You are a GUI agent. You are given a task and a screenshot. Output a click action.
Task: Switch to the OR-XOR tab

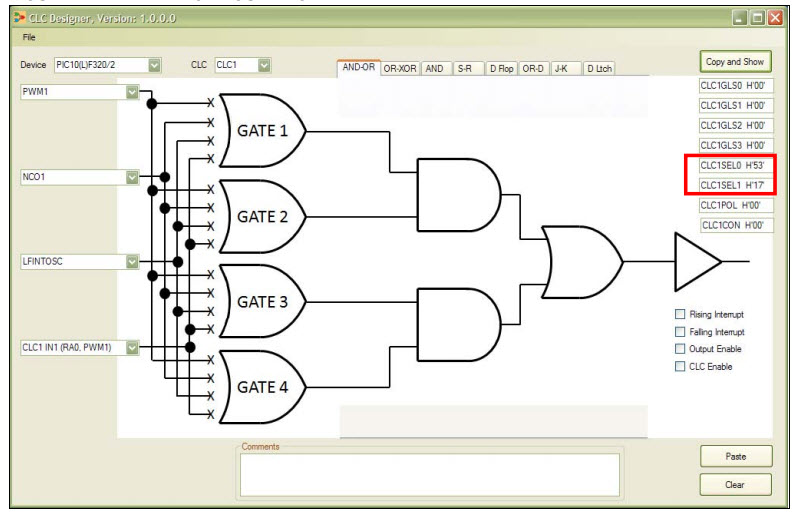(399, 69)
